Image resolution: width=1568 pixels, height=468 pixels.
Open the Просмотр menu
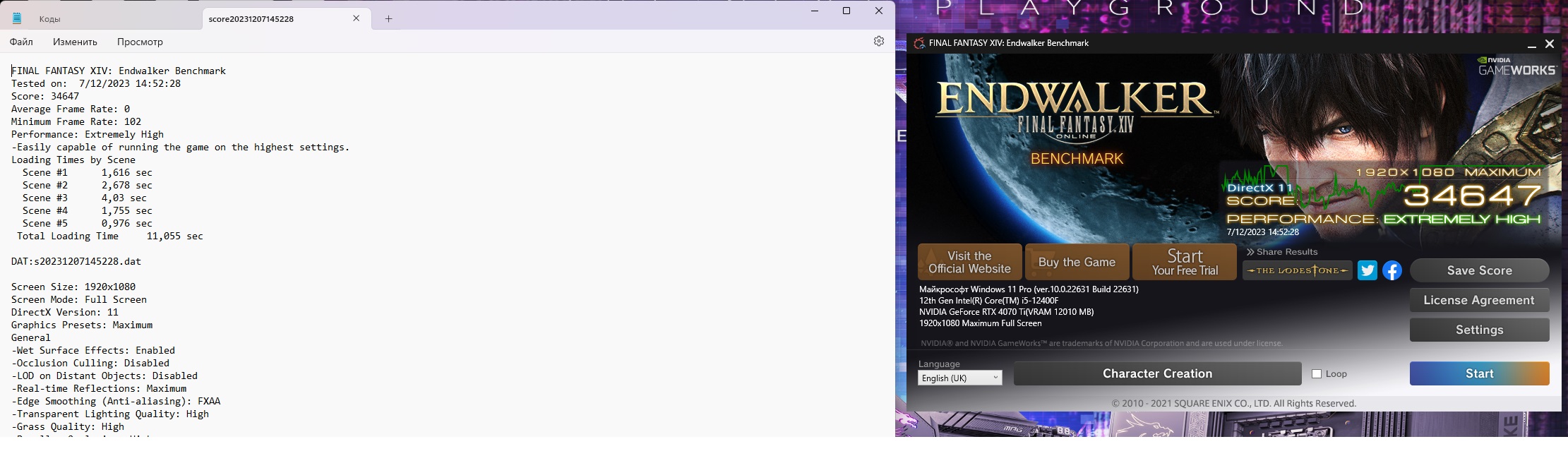click(x=140, y=42)
